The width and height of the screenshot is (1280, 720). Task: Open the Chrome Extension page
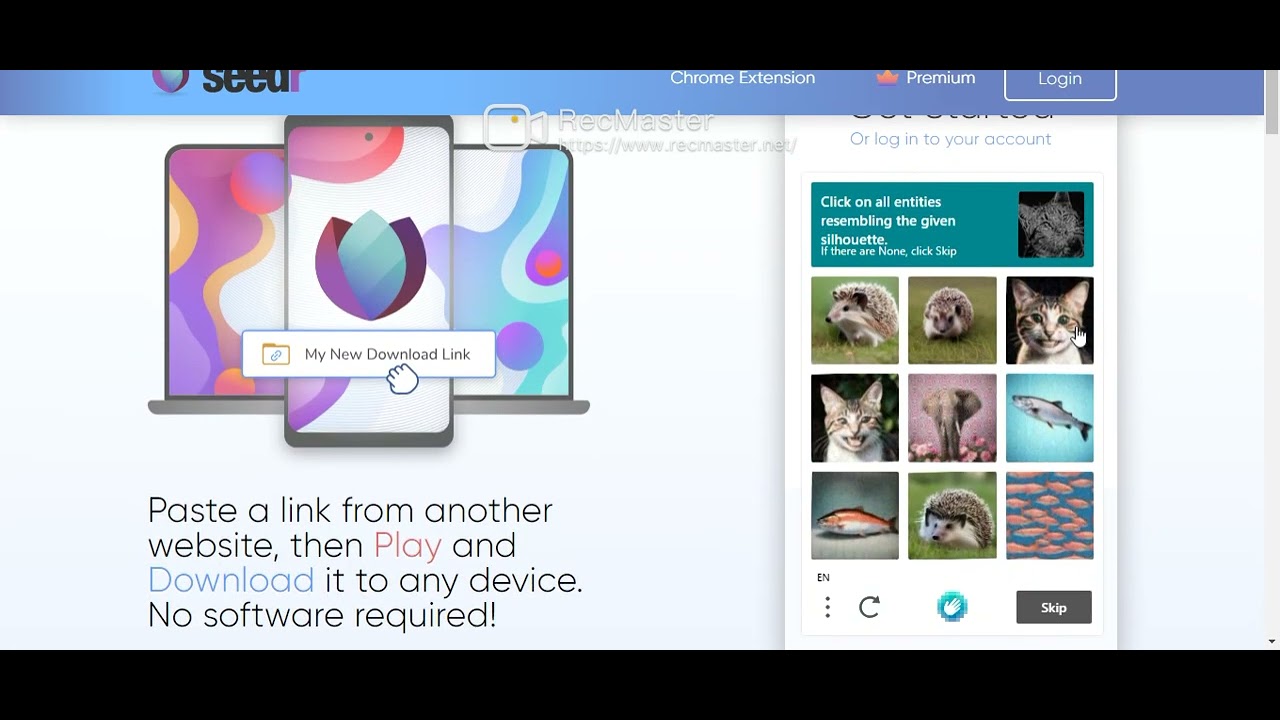tap(742, 78)
